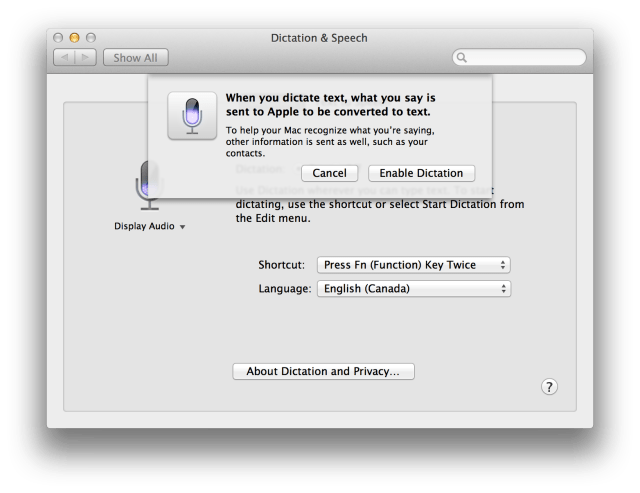Cancel the dictation privacy dialog
The width and height of the screenshot is (640, 493).
pos(329,173)
